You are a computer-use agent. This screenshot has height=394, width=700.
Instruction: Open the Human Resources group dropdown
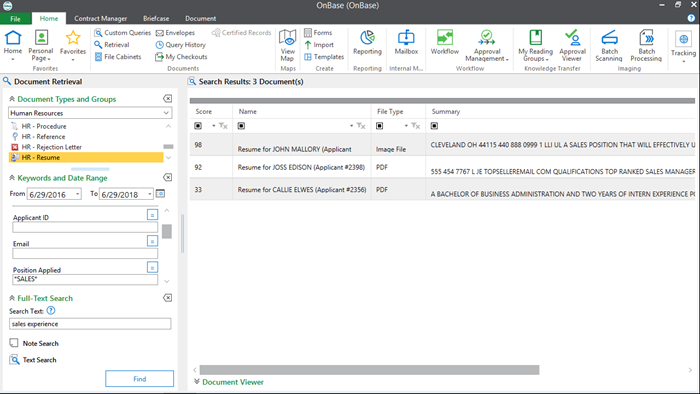(x=166, y=113)
